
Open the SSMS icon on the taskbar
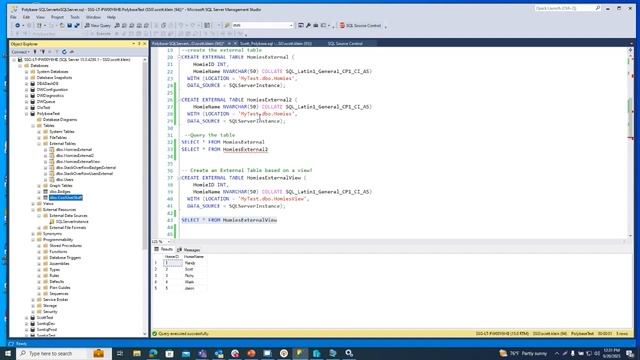coord(300,353)
